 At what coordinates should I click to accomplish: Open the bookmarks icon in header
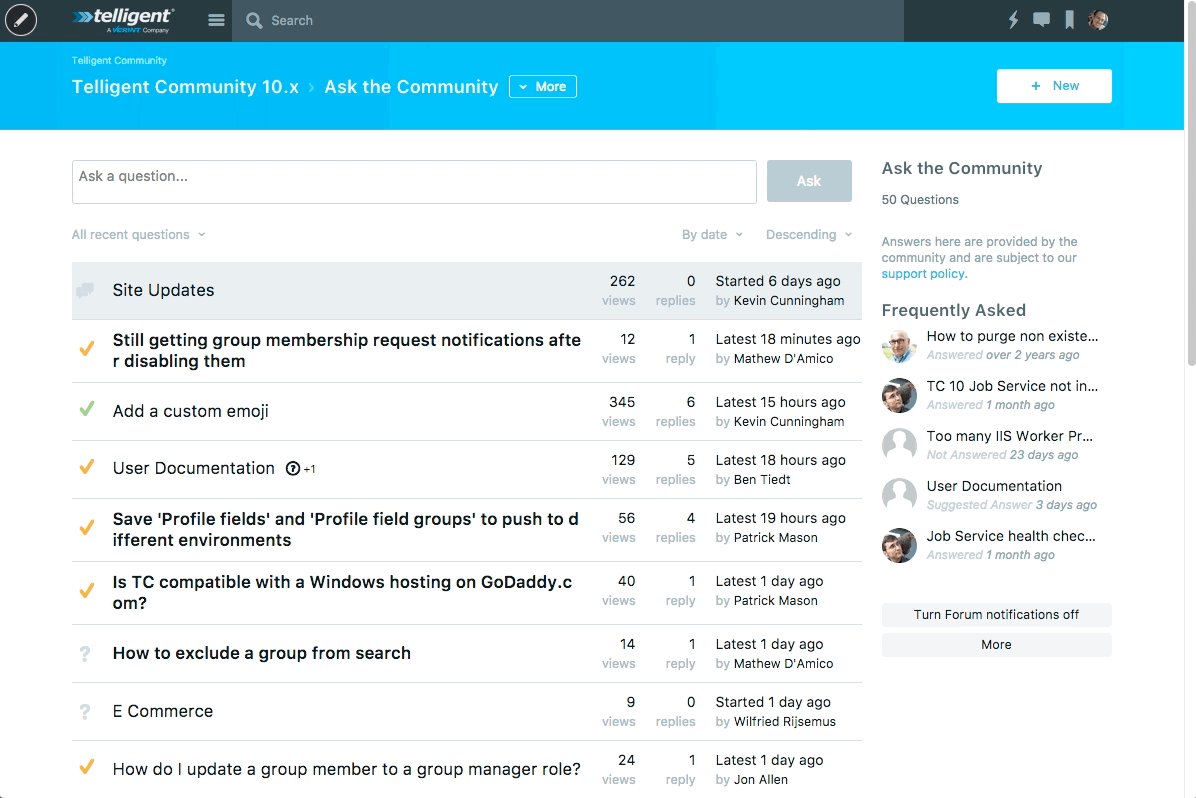[x=1069, y=20]
